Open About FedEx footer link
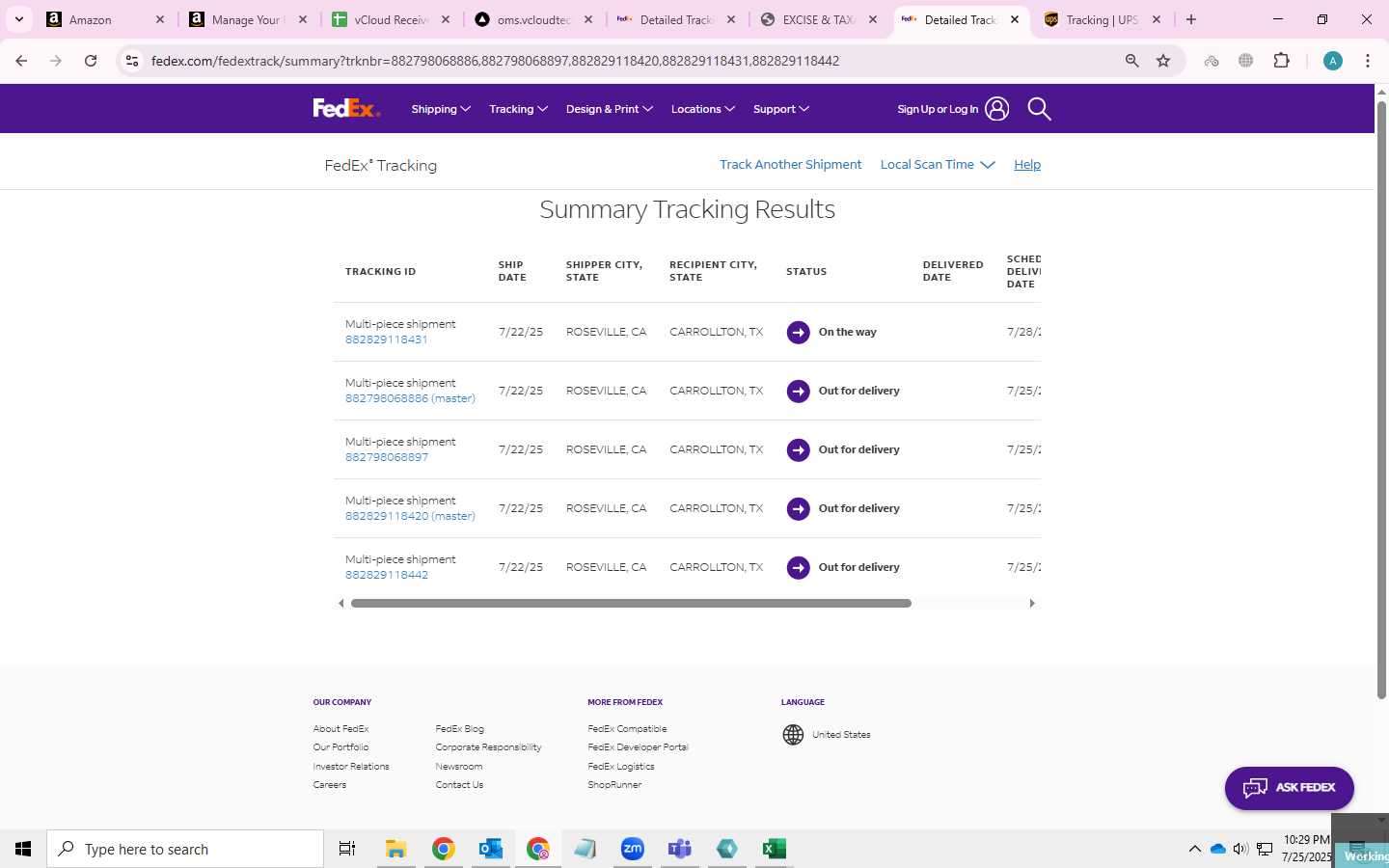The width and height of the screenshot is (1389, 868). (x=340, y=729)
